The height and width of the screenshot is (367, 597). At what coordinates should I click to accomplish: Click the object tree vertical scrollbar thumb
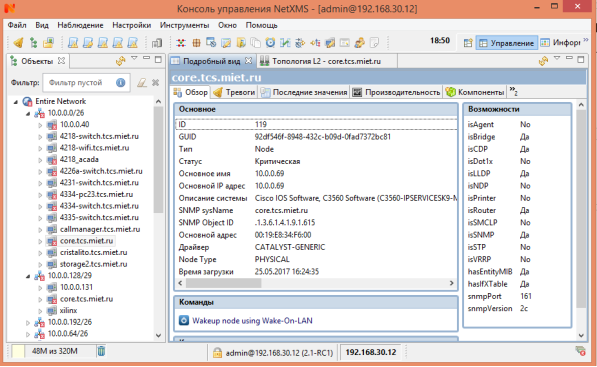[158, 160]
